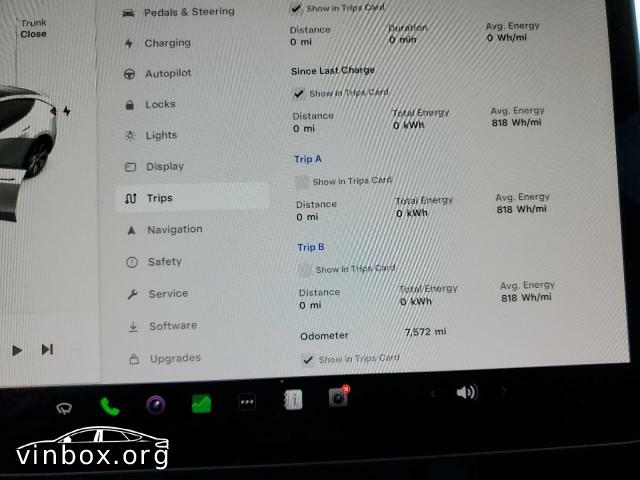Tap the speaker volume icon

[467, 392]
